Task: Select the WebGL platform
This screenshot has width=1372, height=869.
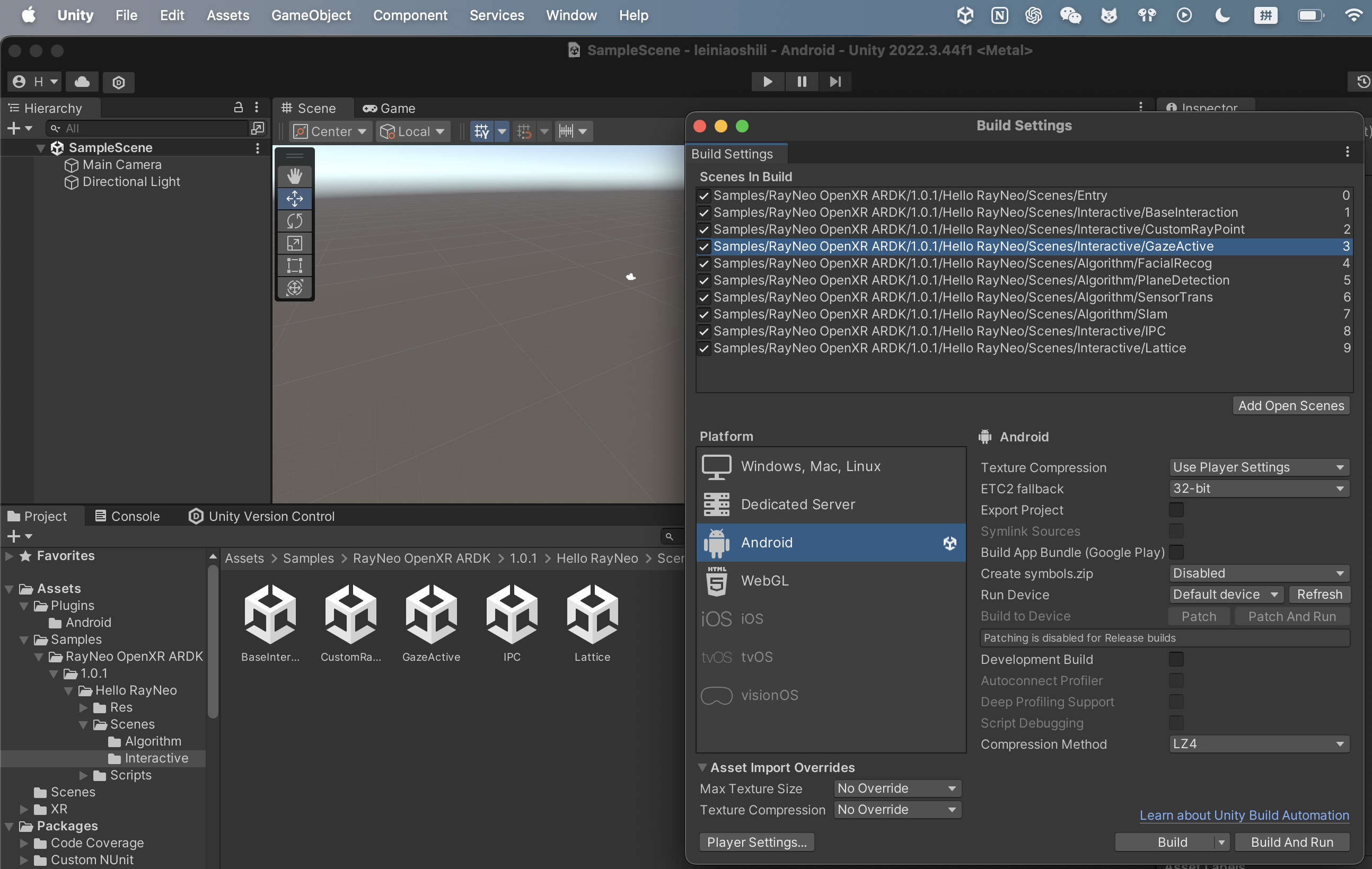Action: click(x=831, y=580)
